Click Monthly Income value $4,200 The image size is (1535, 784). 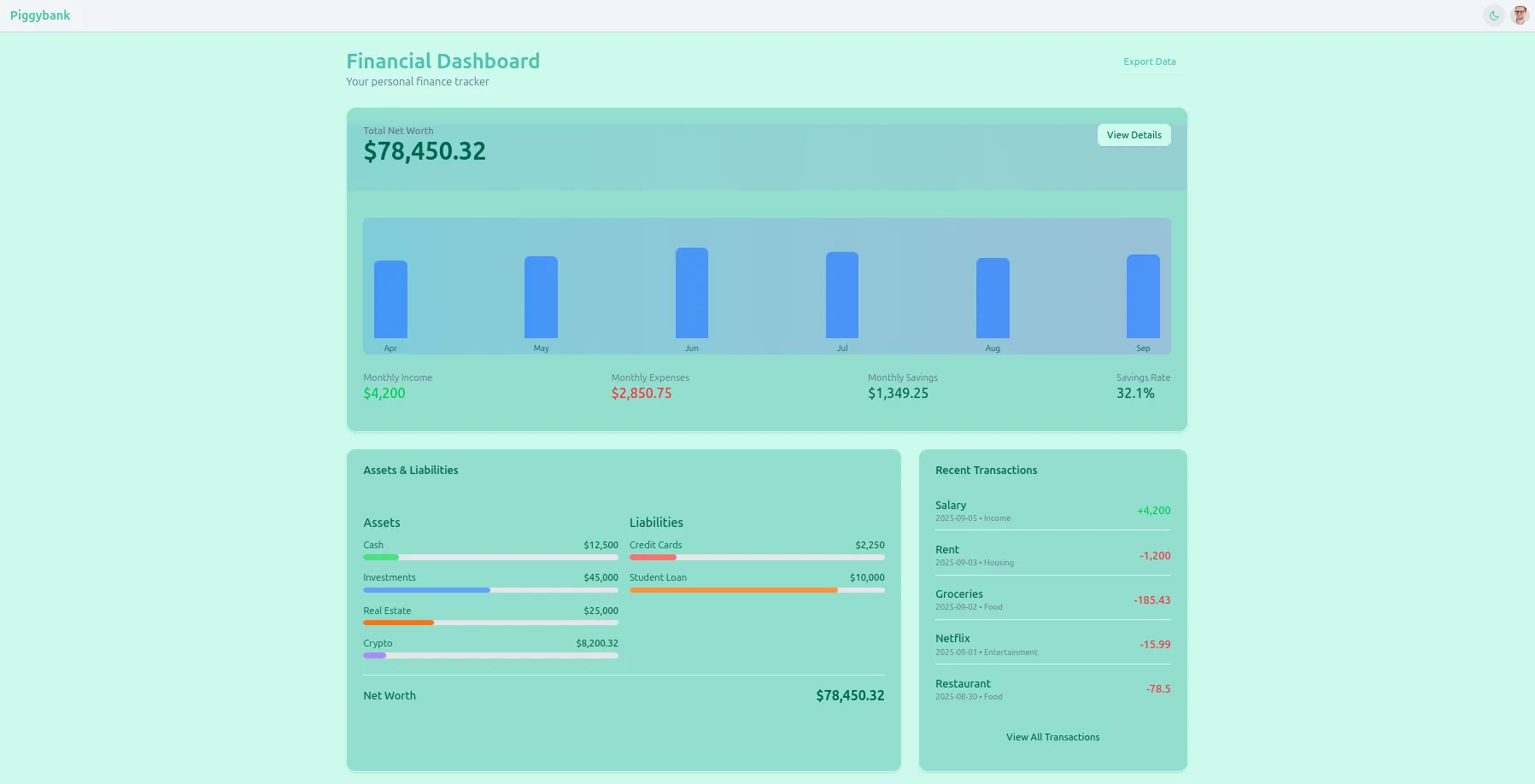click(384, 394)
